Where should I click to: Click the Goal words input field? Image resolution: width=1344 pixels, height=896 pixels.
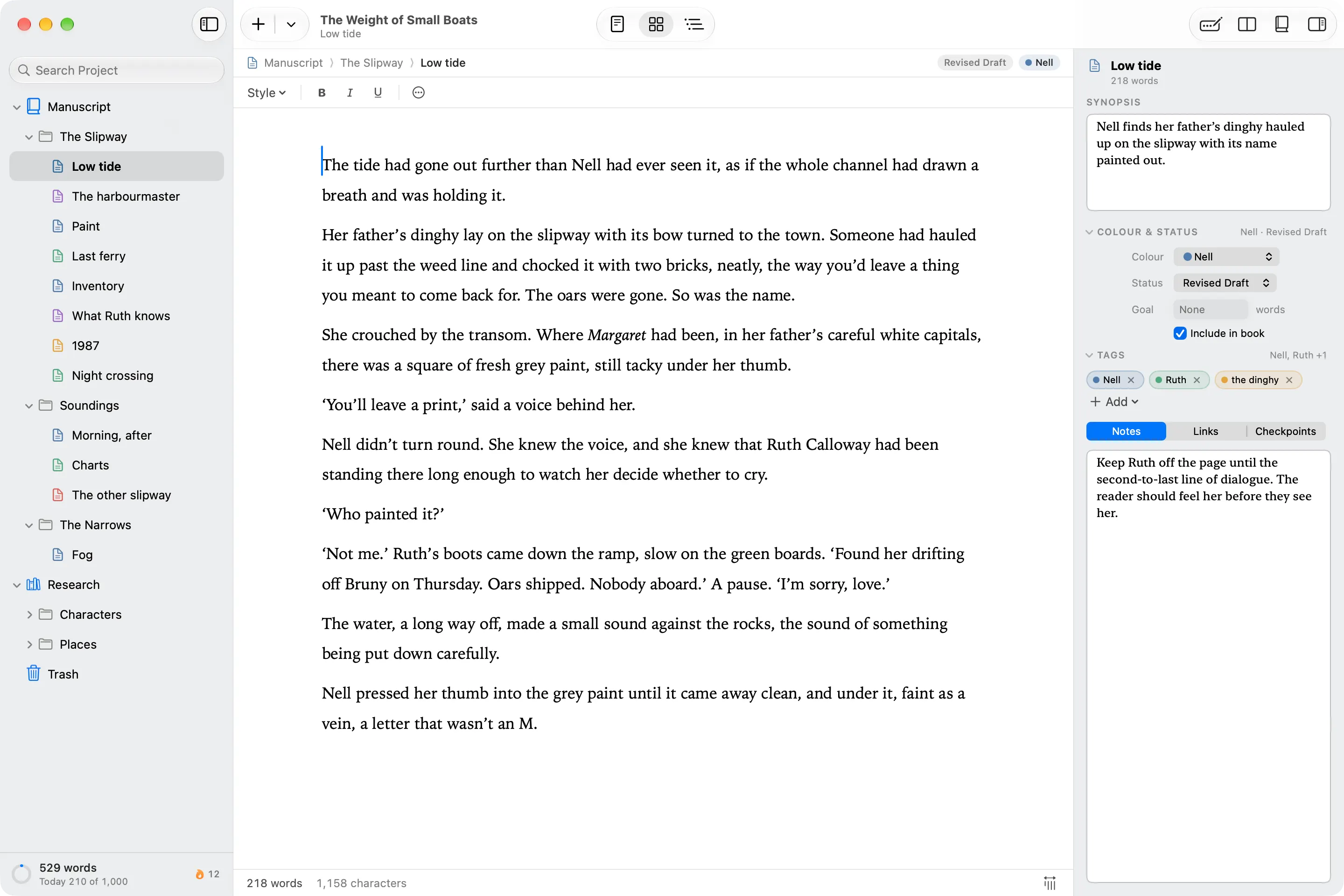[1210, 309]
